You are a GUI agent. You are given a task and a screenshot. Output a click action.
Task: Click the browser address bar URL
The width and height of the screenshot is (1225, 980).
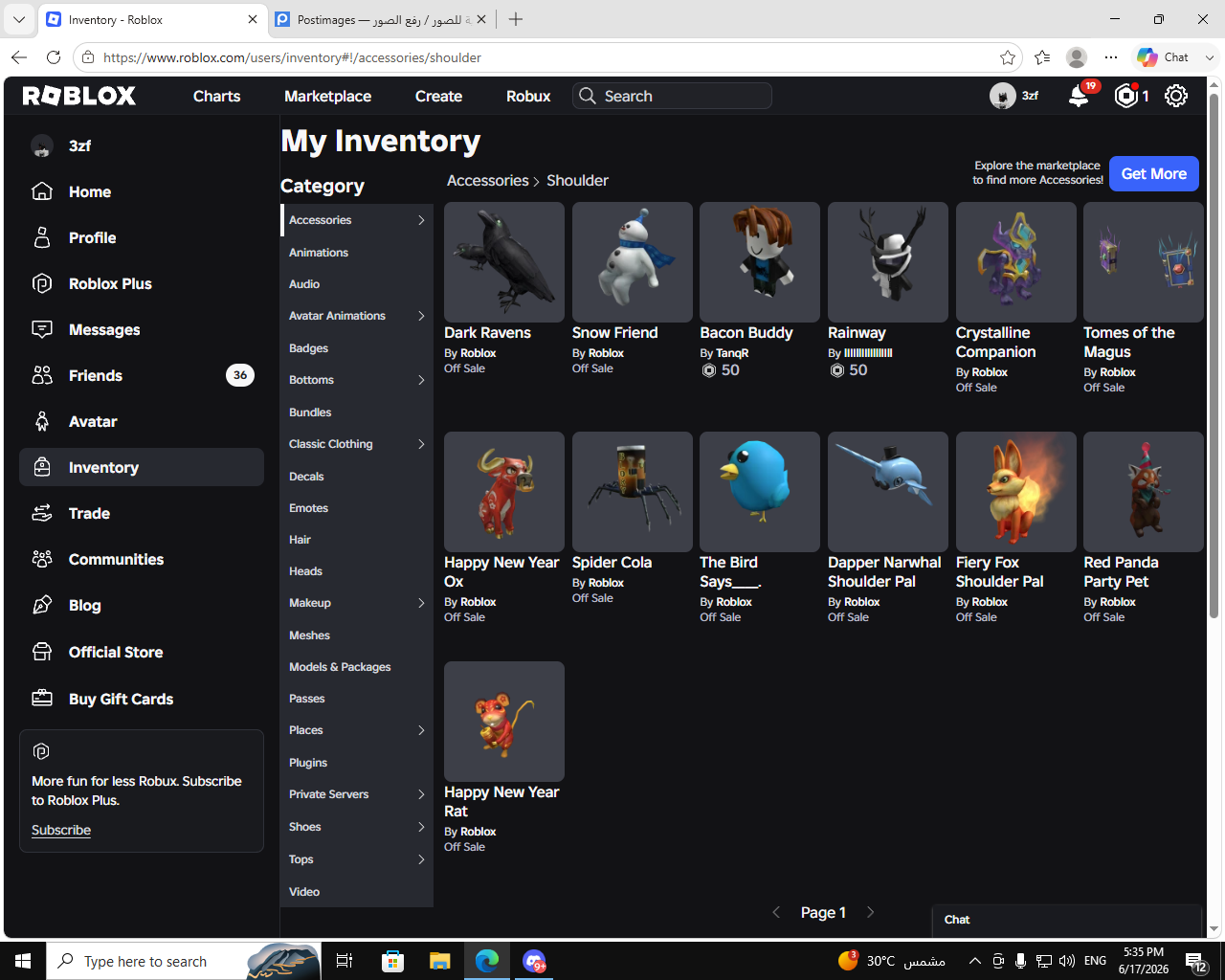click(x=292, y=57)
